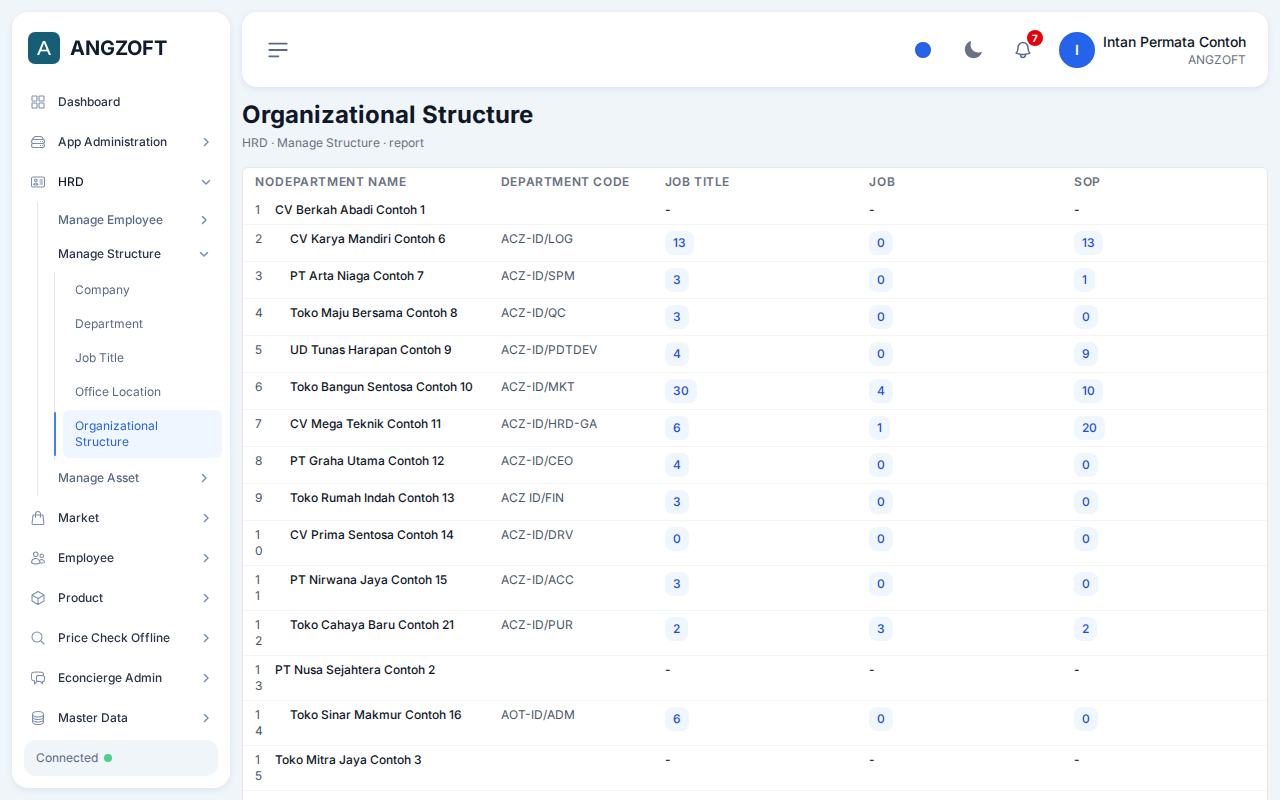
Task: Open the Dashboard menu item
Action: [121, 102]
